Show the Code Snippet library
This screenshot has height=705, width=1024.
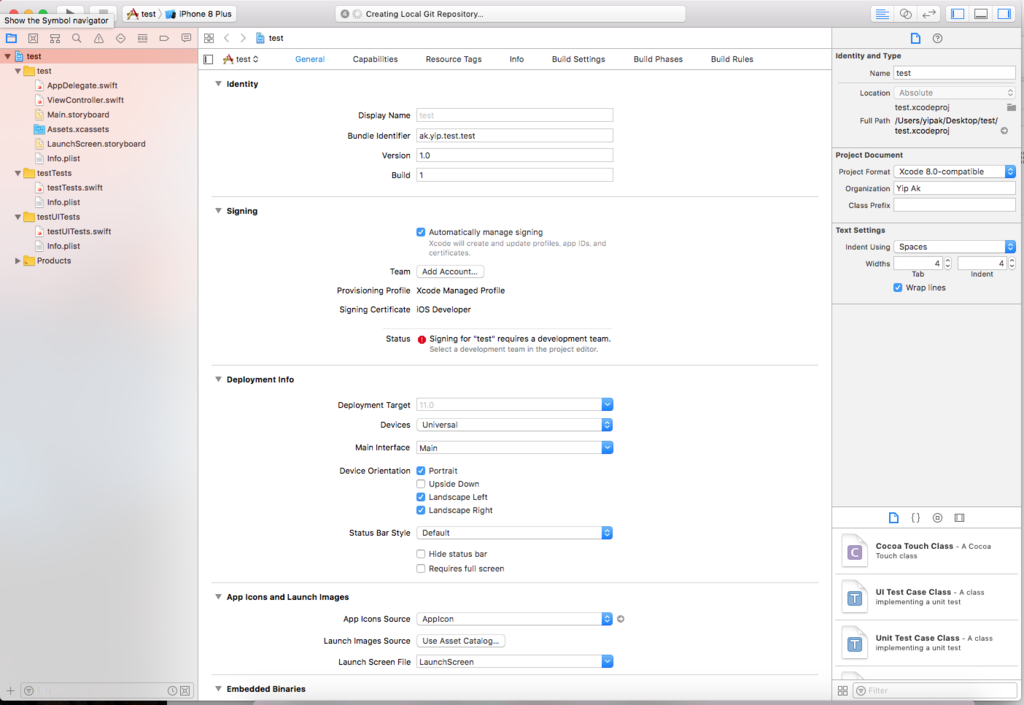(x=916, y=518)
